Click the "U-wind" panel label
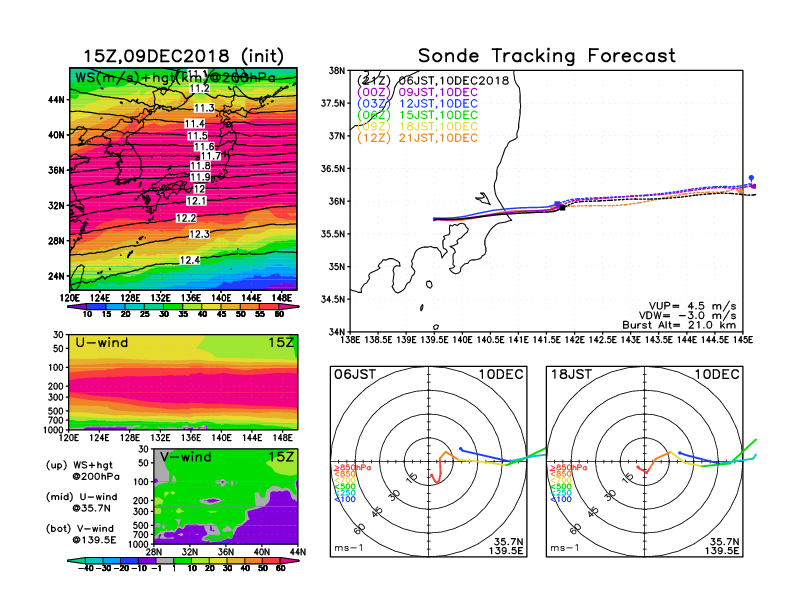 [x=102, y=343]
